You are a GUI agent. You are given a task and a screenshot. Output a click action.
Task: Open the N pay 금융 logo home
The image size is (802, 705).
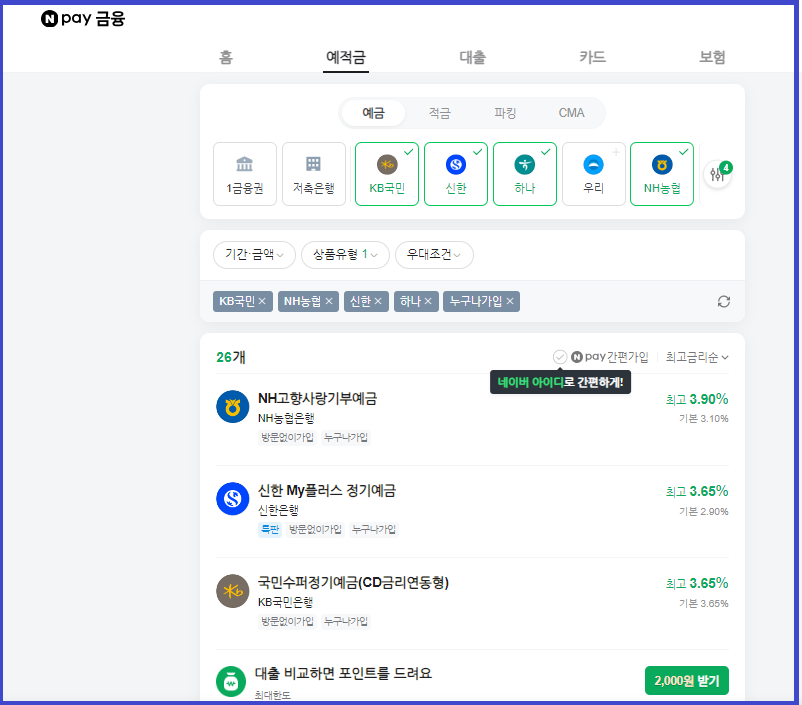pyautogui.click(x=83, y=19)
